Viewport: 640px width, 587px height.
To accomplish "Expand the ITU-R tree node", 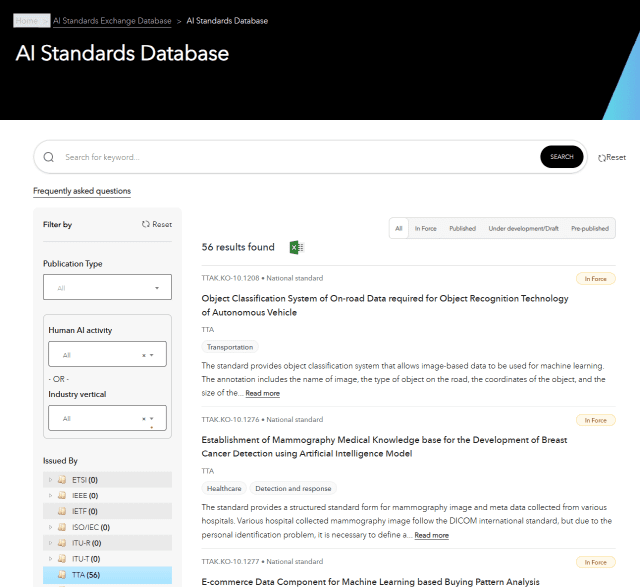I will [50, 543].
